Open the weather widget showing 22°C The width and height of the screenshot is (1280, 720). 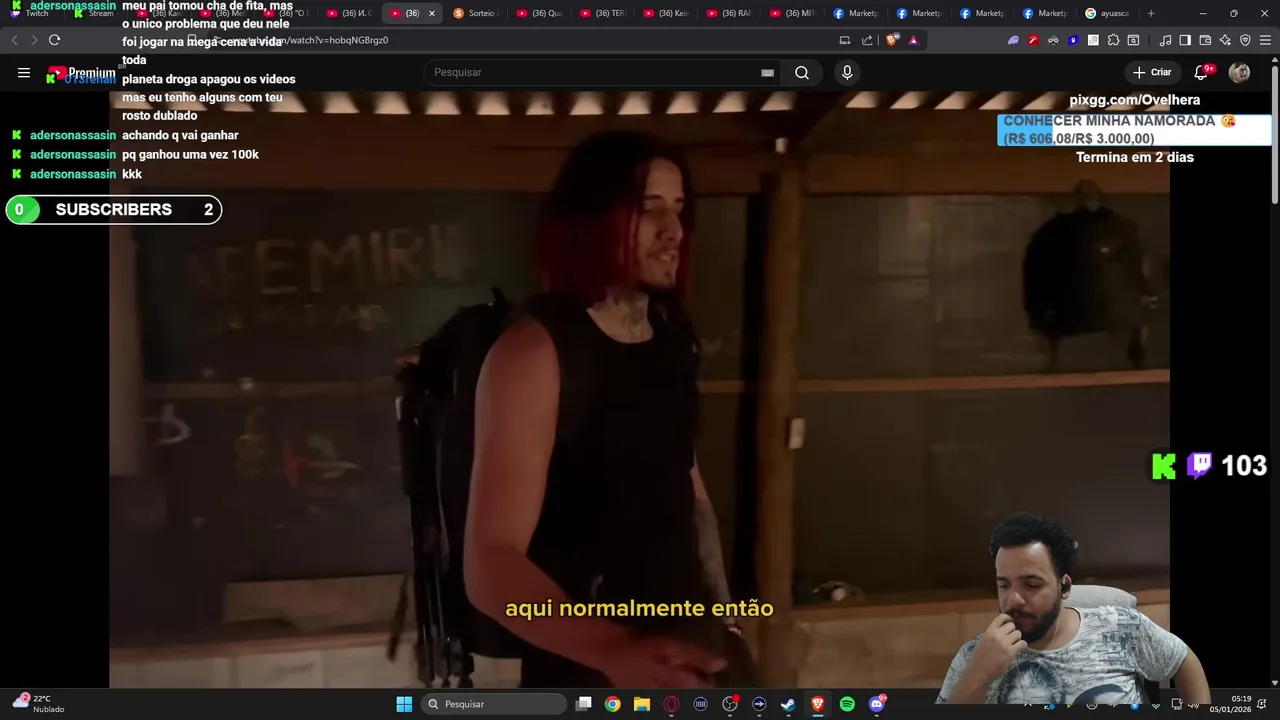tap(38, 704)
